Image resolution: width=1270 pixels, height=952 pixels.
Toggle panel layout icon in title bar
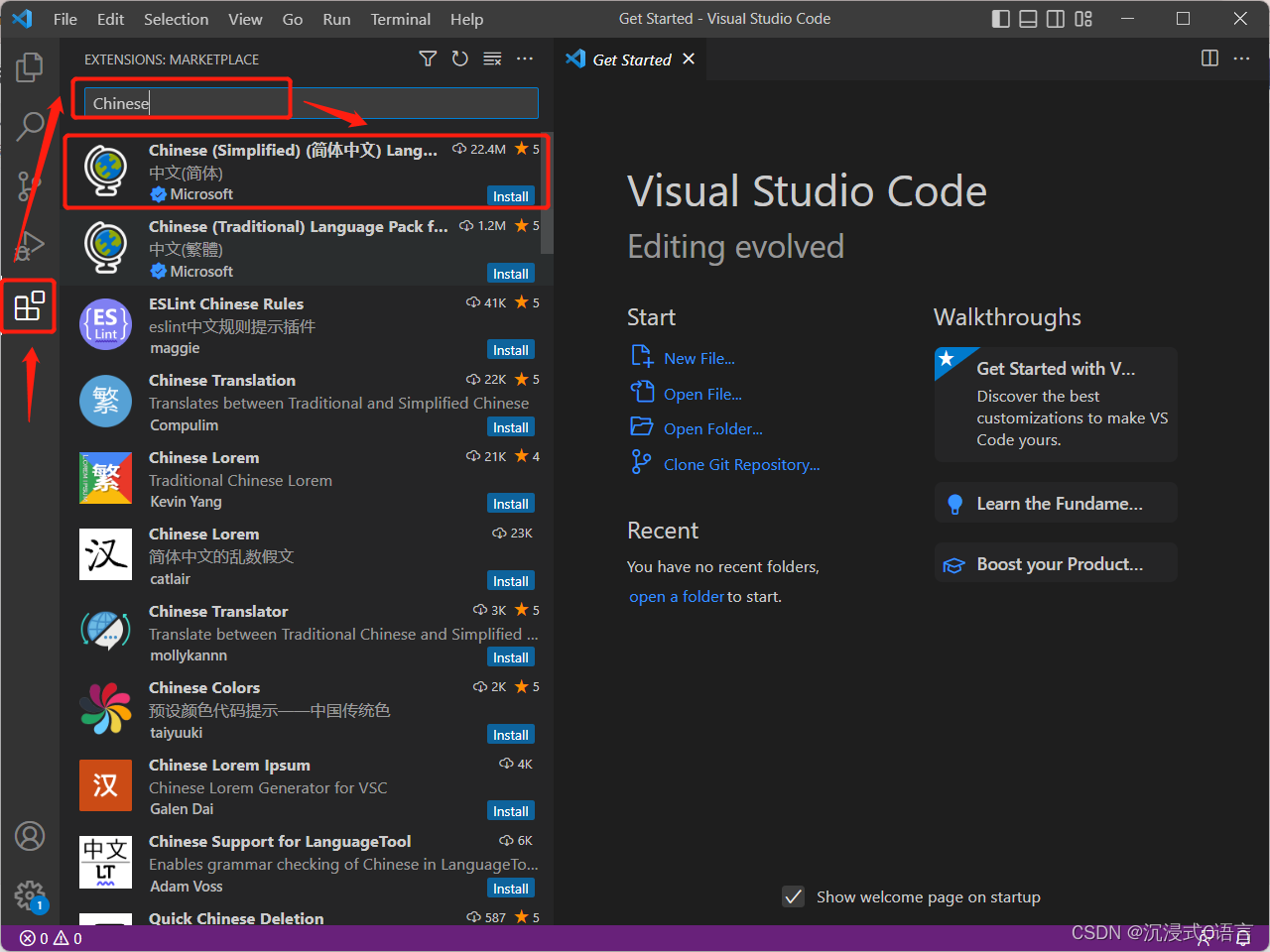click(x=1029, y=19)
